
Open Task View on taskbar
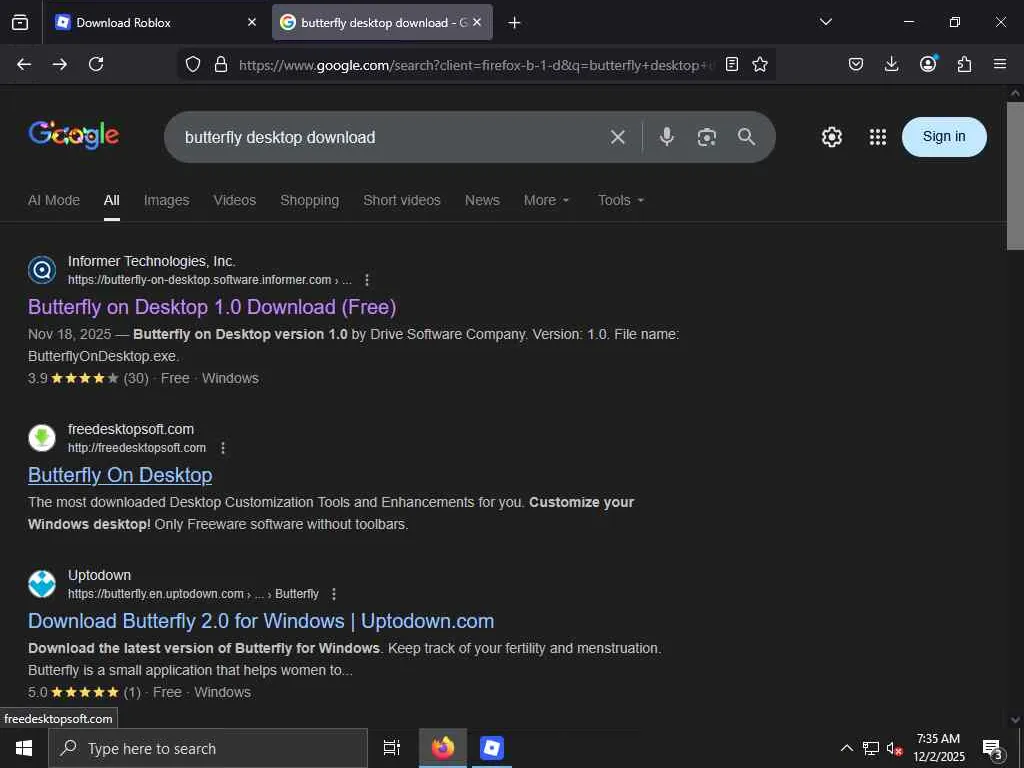click(391, 748)
